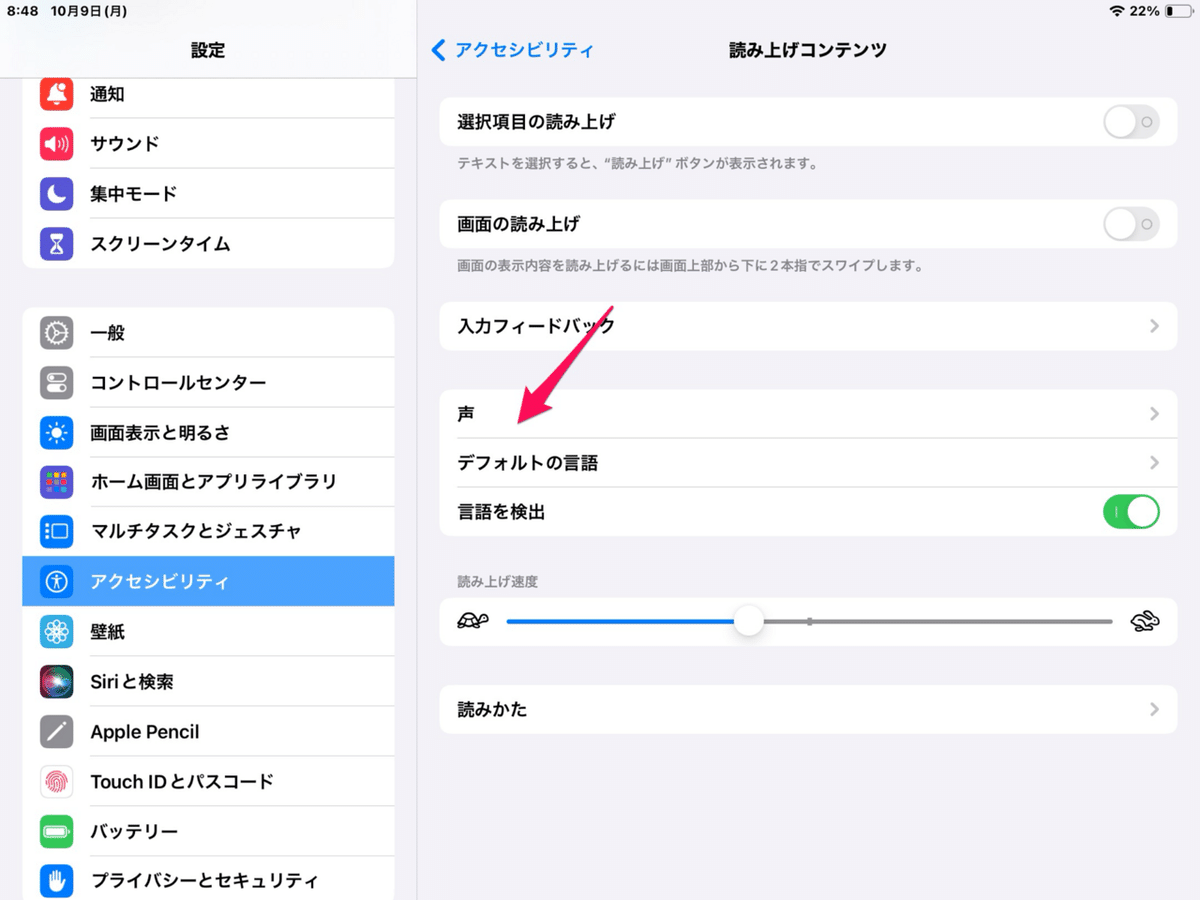Open Siriと検索 settings
The image size is (1200, 900).
point(208,682)
